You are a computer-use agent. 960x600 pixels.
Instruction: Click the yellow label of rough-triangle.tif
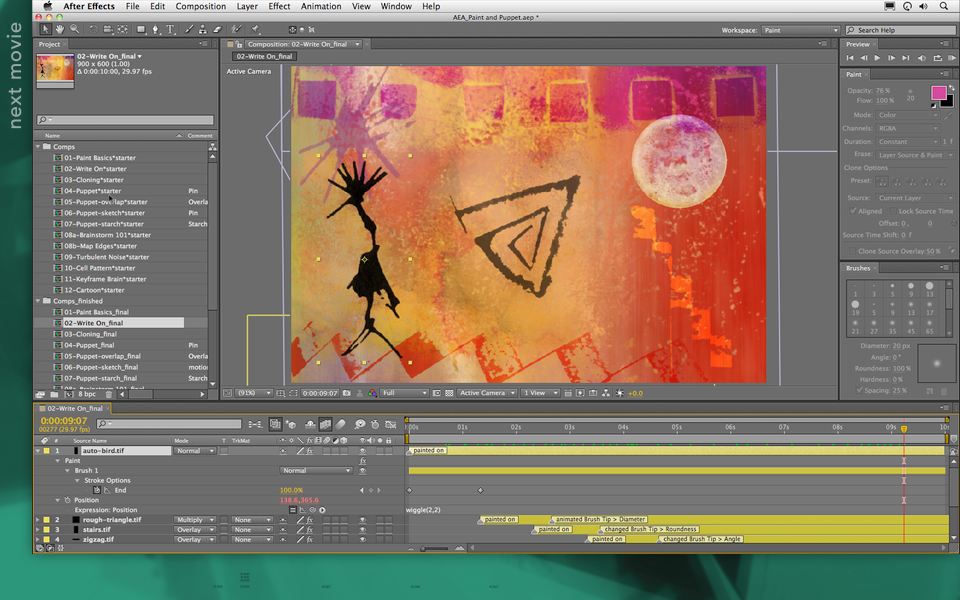coord(47,520)
